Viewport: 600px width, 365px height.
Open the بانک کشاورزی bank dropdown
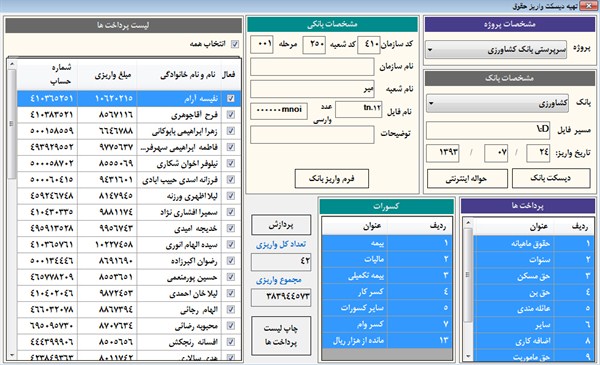497,103
